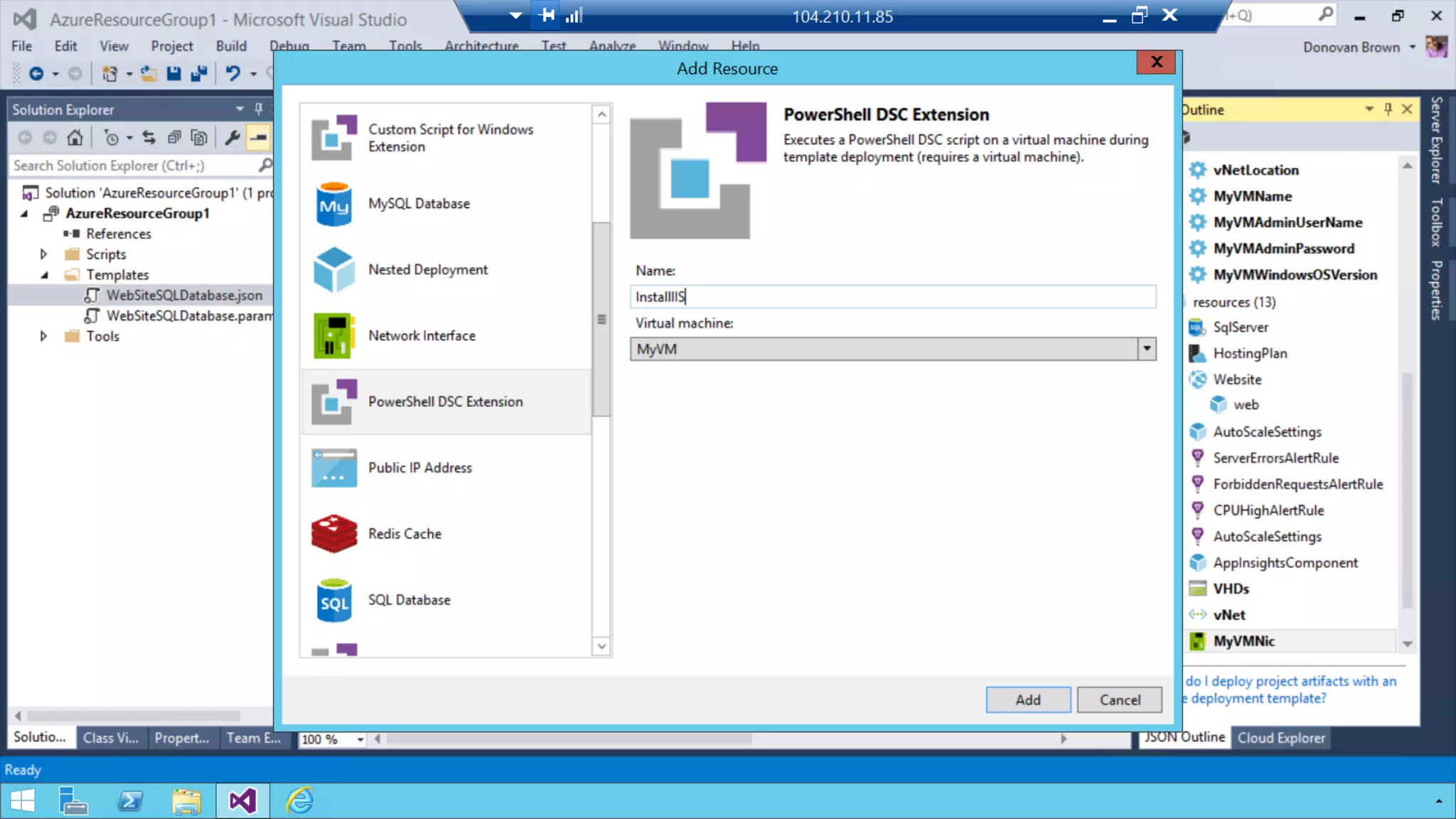Click the Cancel button
The width and height of the screenshot is (1456, 819).
(x=1119, y=700)
